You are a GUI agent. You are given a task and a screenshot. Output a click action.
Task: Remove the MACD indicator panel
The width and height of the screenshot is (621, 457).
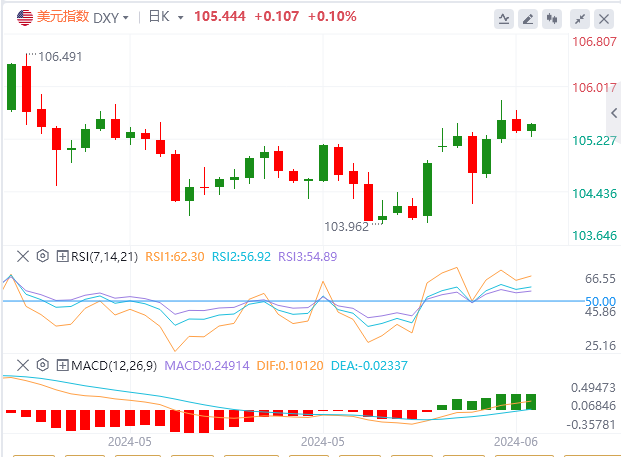[23, 365]
